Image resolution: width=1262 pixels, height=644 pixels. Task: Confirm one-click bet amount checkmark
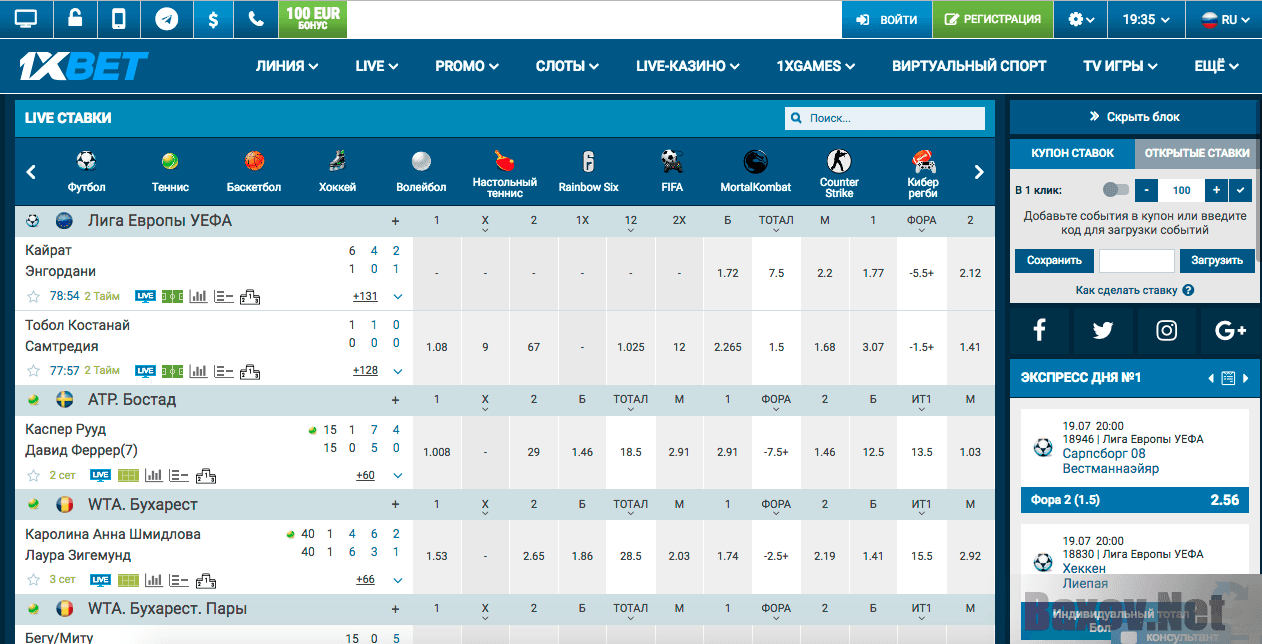[x=1241, y=190]
